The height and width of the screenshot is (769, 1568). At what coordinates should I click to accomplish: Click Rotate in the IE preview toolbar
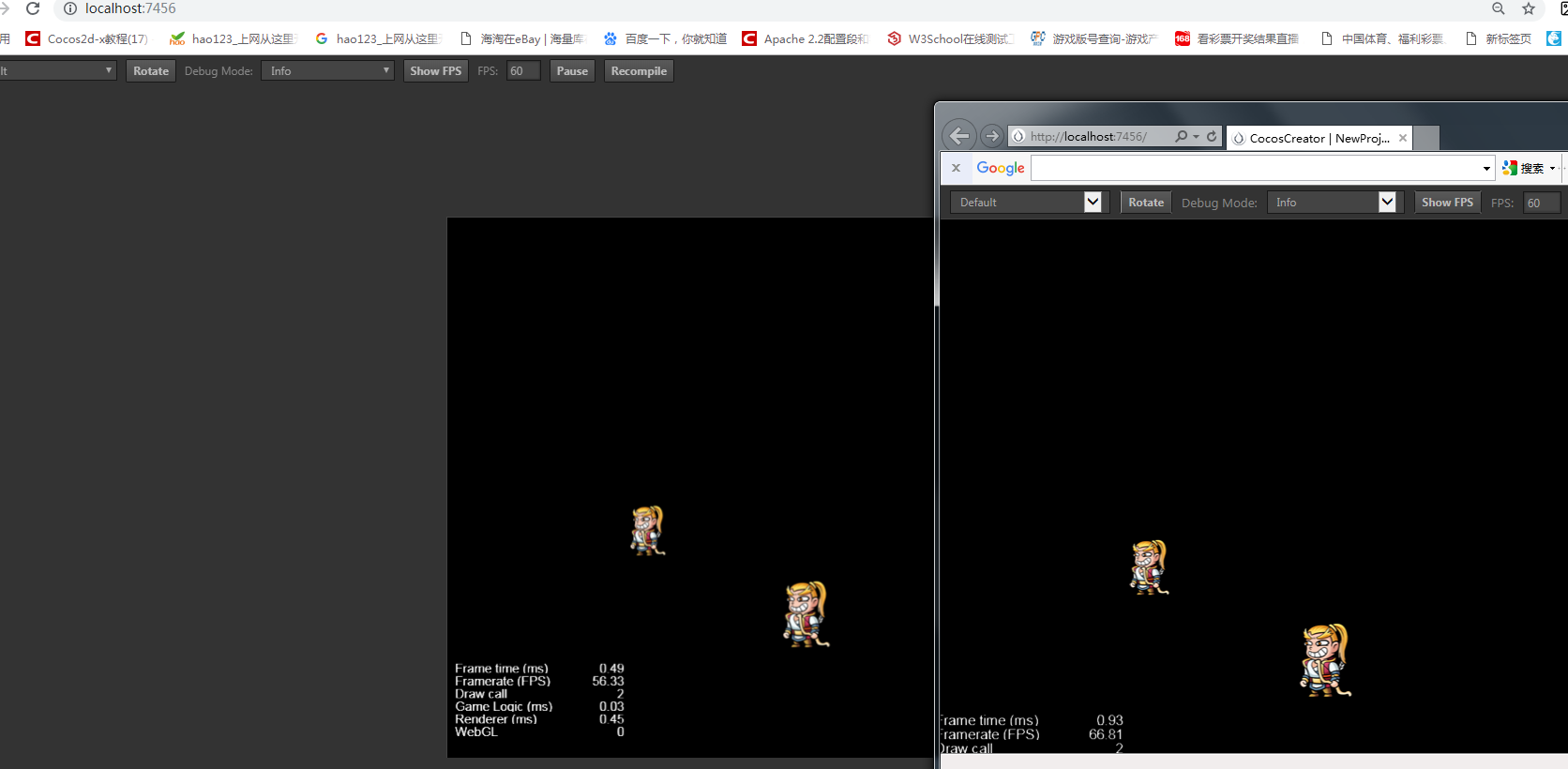pyautogui.click(x=1146, y=202)
